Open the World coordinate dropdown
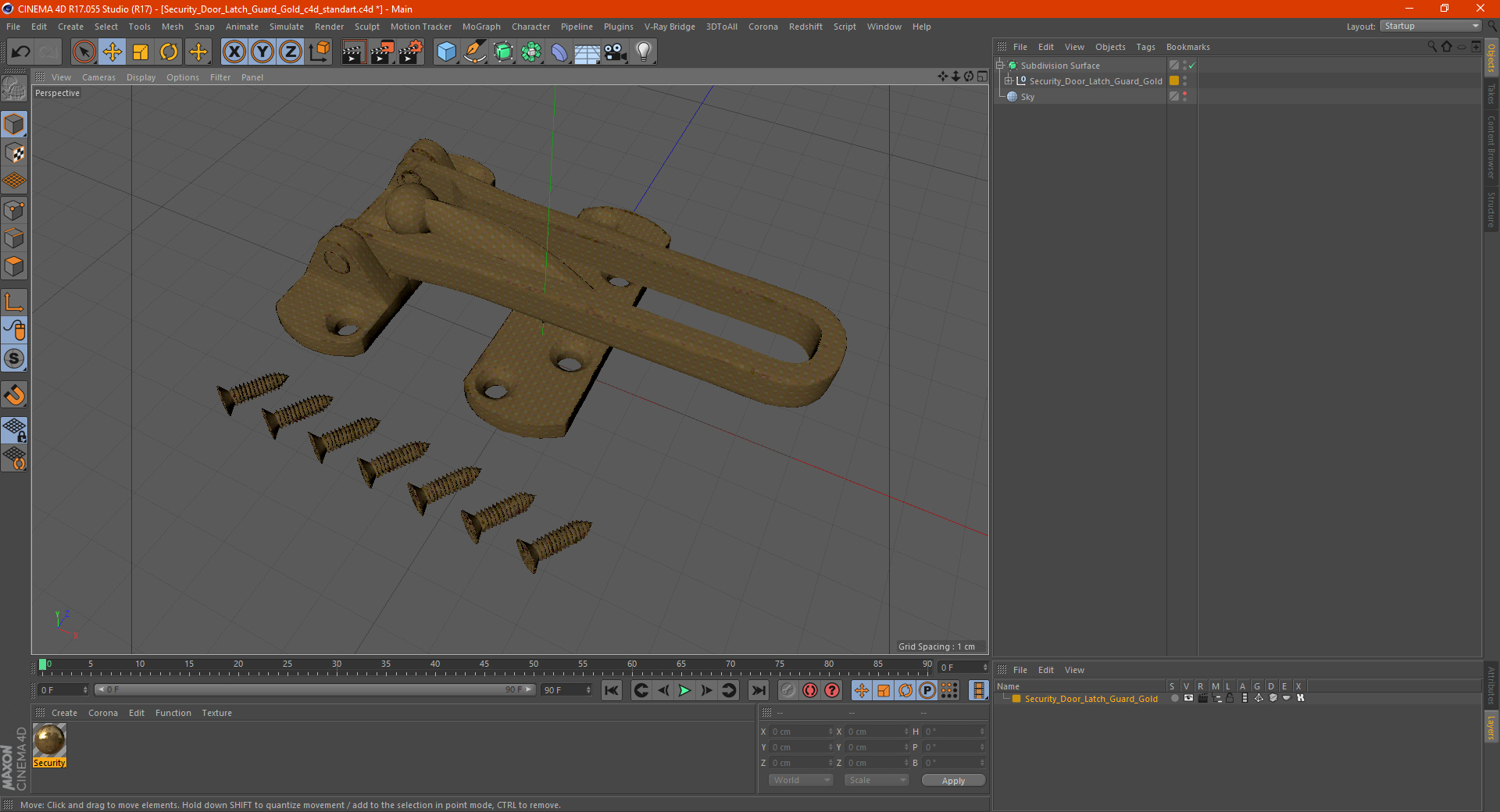The height and width of the screenshot is (812, 1500). pyautogui.click(x=801, y=780)
